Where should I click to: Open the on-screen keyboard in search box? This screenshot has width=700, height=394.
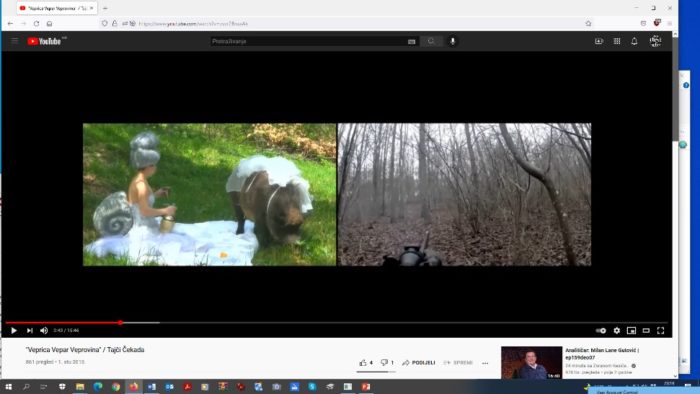(x=412, y=41)
